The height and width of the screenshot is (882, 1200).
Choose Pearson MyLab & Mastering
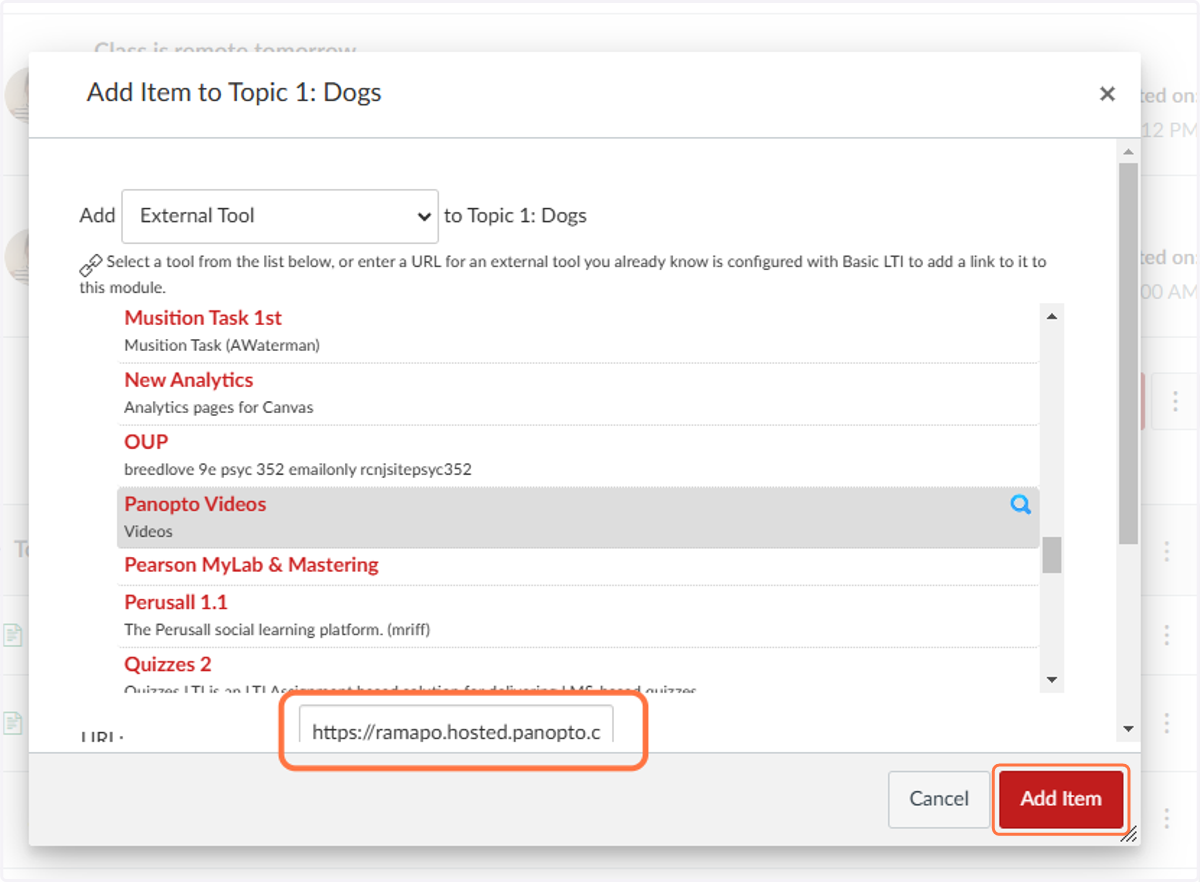coord(251,565)
